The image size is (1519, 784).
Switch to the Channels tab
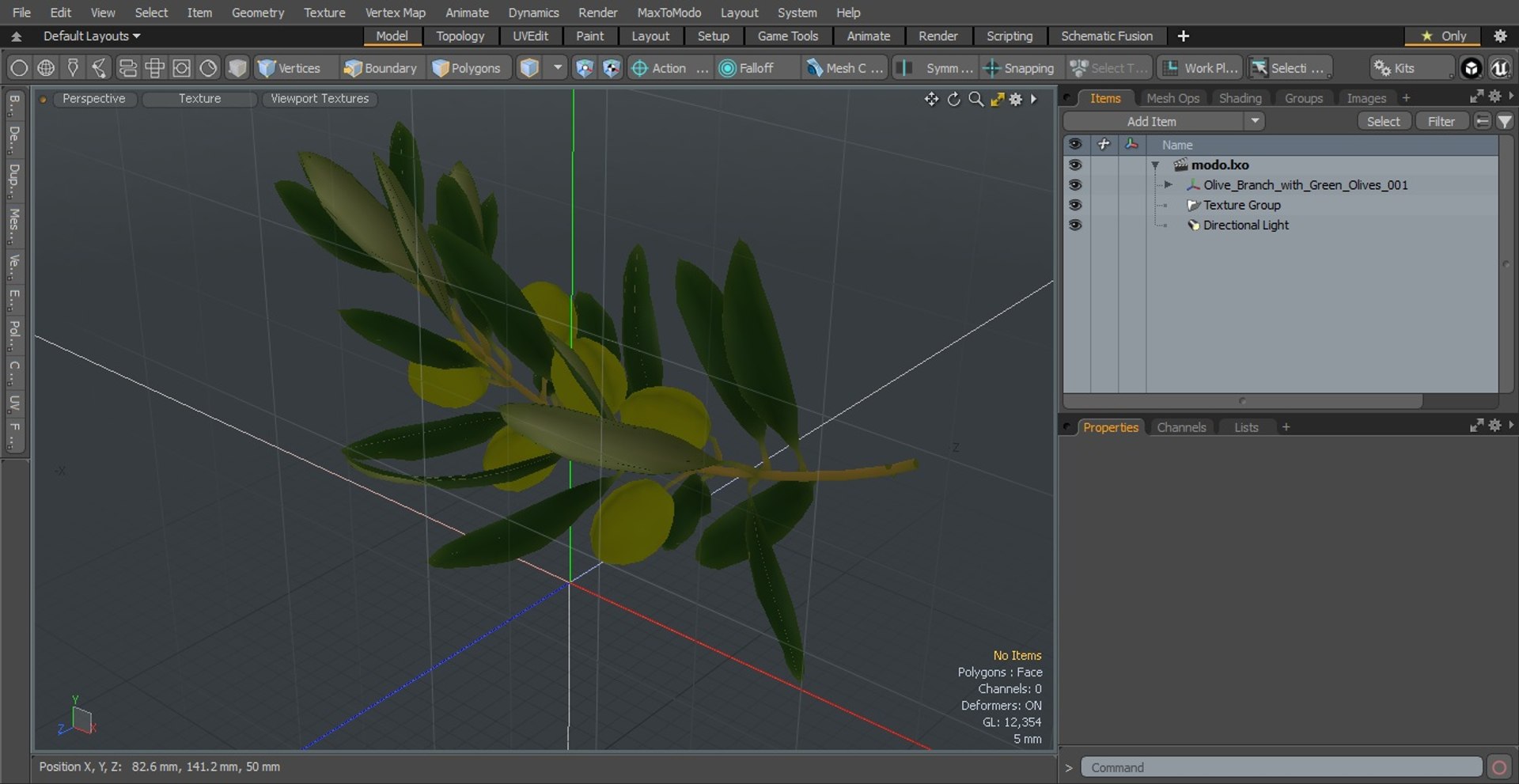(1181, 427)
